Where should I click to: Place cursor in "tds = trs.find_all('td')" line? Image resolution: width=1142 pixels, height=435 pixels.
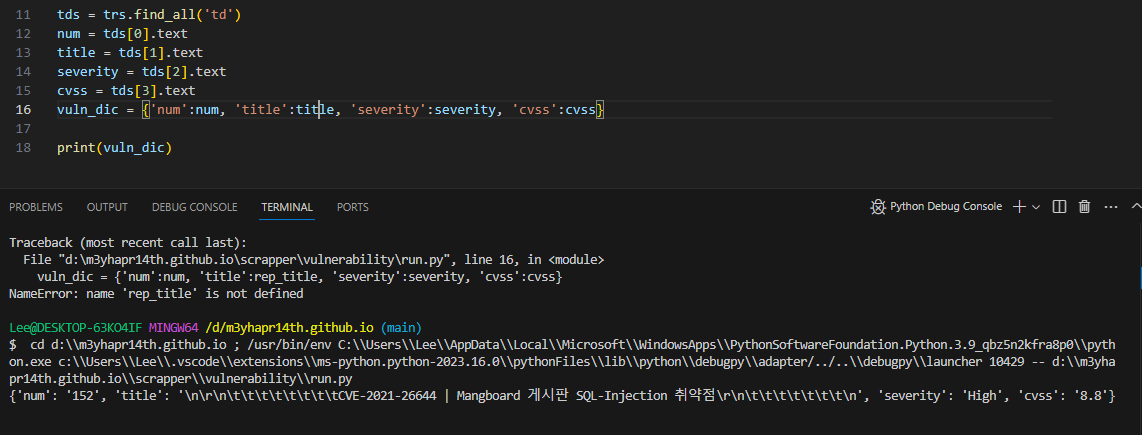coord(149,15)
